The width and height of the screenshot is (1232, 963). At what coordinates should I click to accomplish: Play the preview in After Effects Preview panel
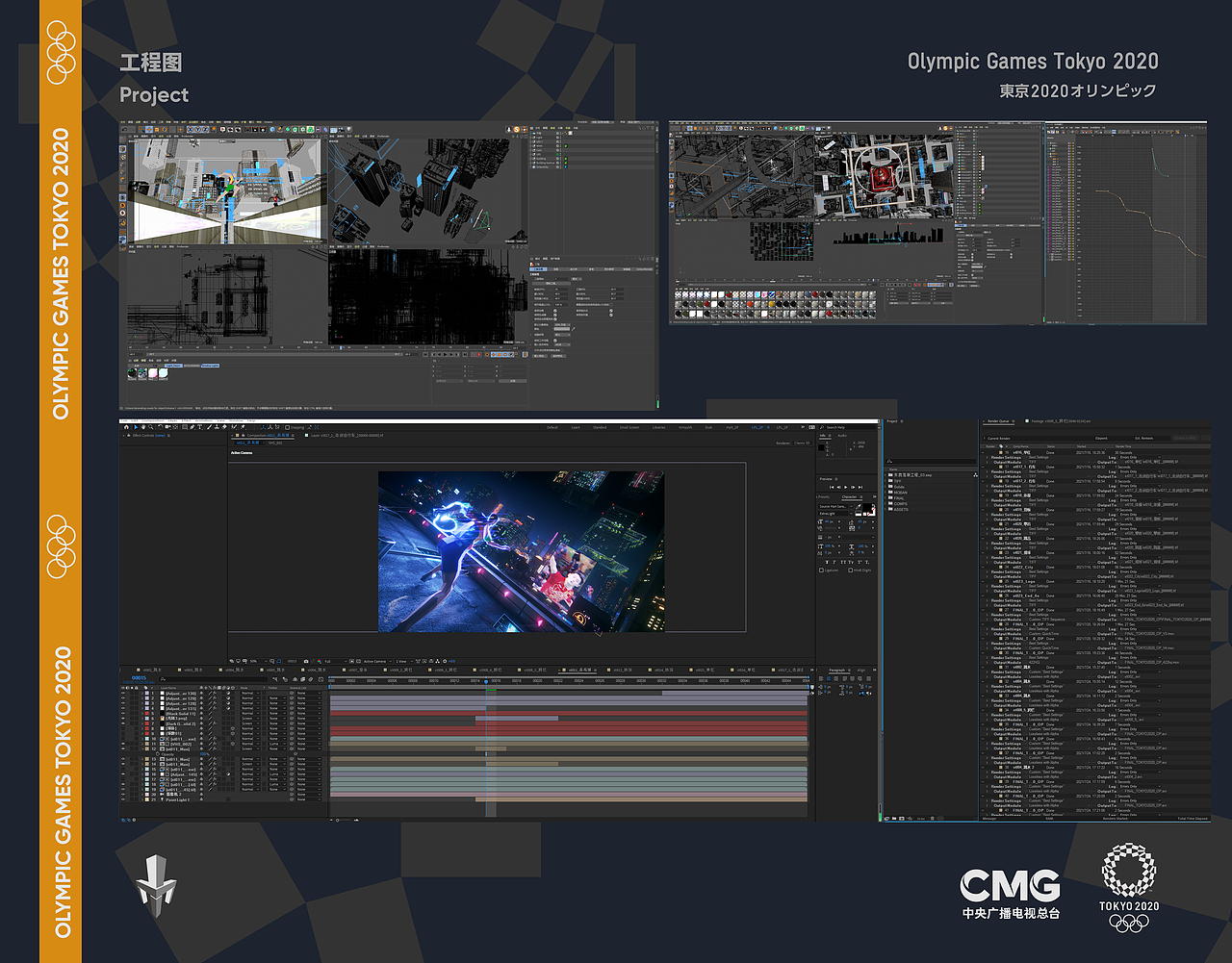point(847,487)
